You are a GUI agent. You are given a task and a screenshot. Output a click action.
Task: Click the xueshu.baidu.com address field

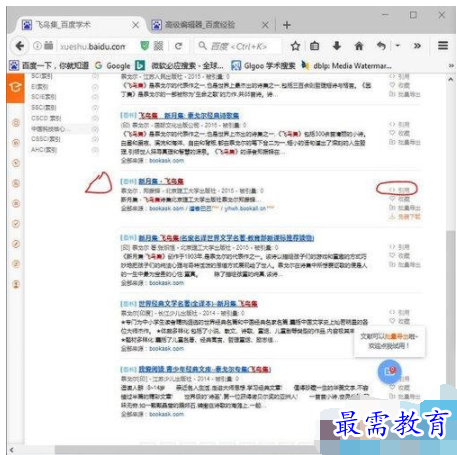93,46
